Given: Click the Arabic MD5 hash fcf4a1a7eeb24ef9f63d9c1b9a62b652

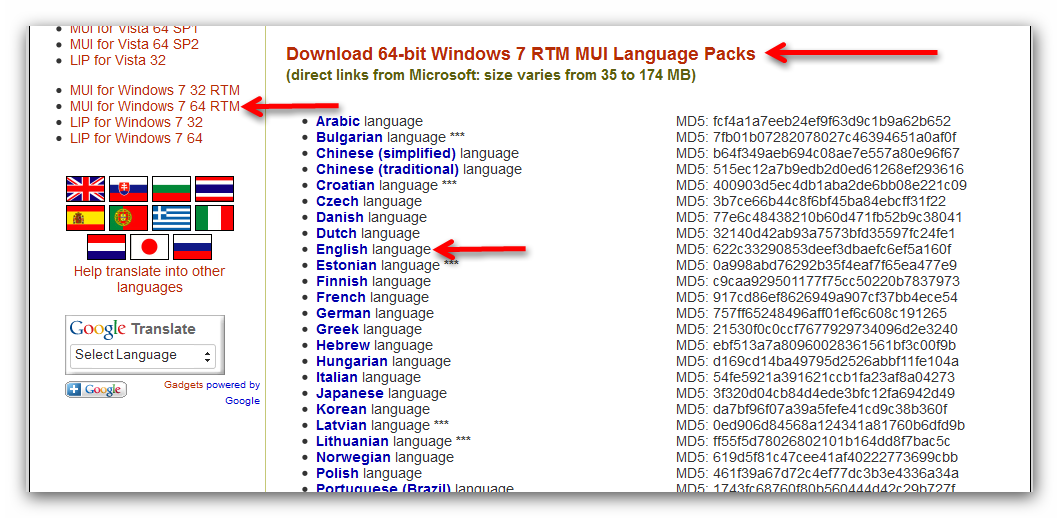Looking at the screenshot, I should point(831,122).
